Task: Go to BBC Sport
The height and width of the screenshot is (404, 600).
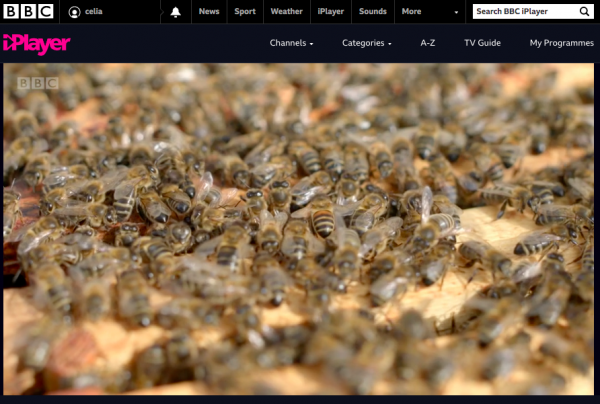Action: (245, 11)
